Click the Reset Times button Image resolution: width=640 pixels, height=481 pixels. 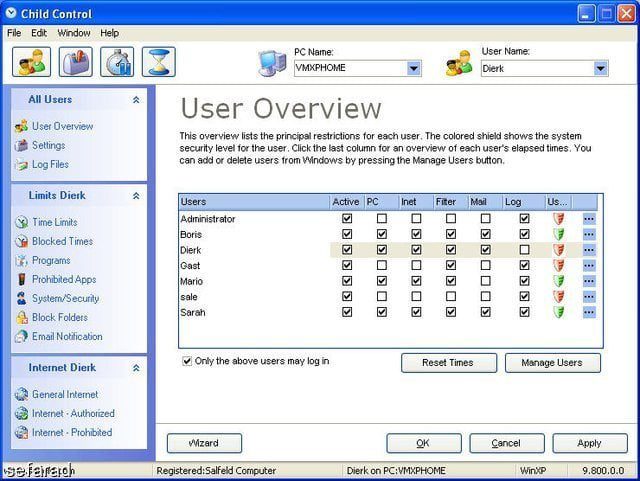pyautogui.click(x=448, y=362)
